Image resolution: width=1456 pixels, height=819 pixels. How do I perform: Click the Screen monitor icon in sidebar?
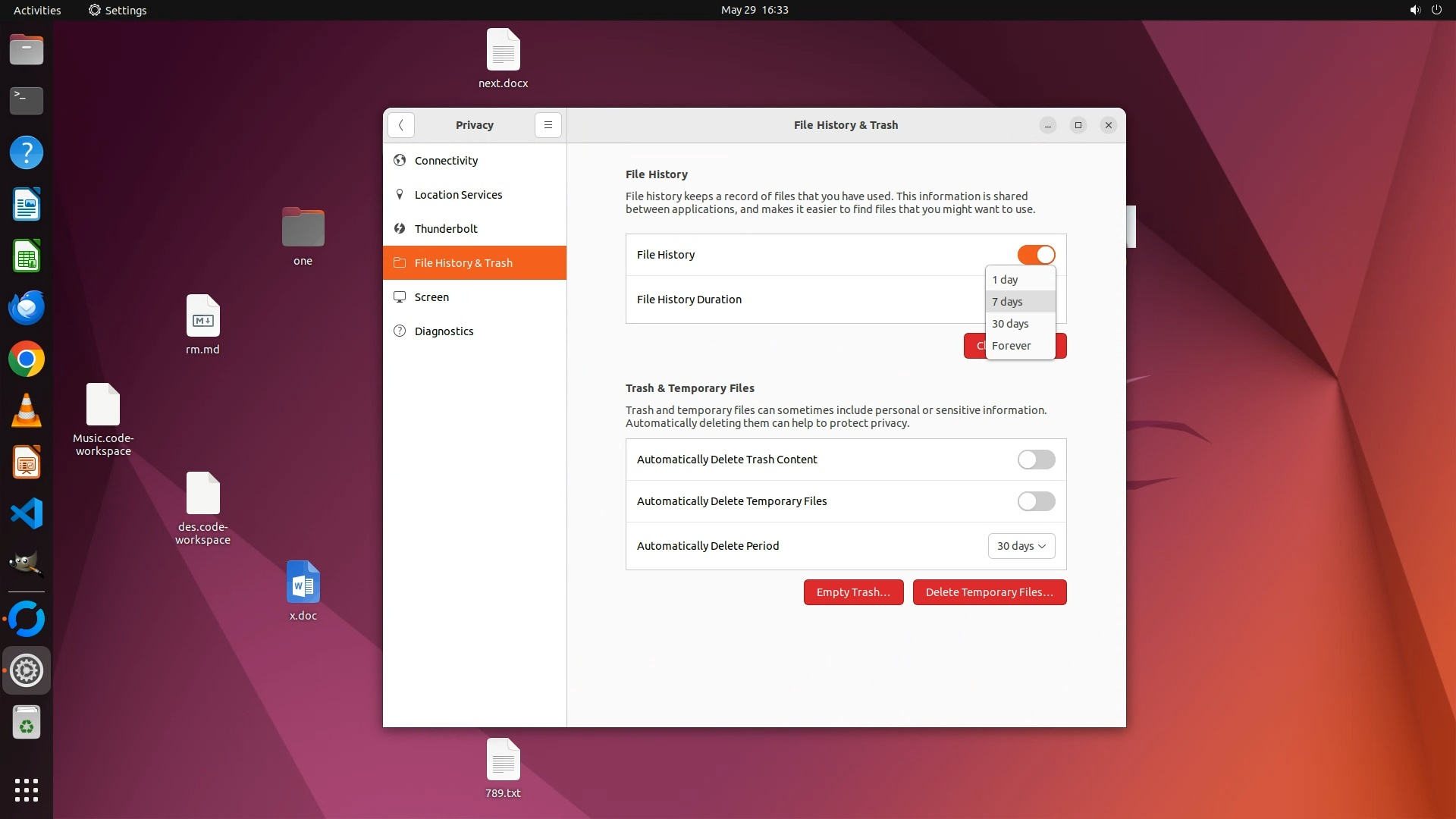[x=400, y=297]
